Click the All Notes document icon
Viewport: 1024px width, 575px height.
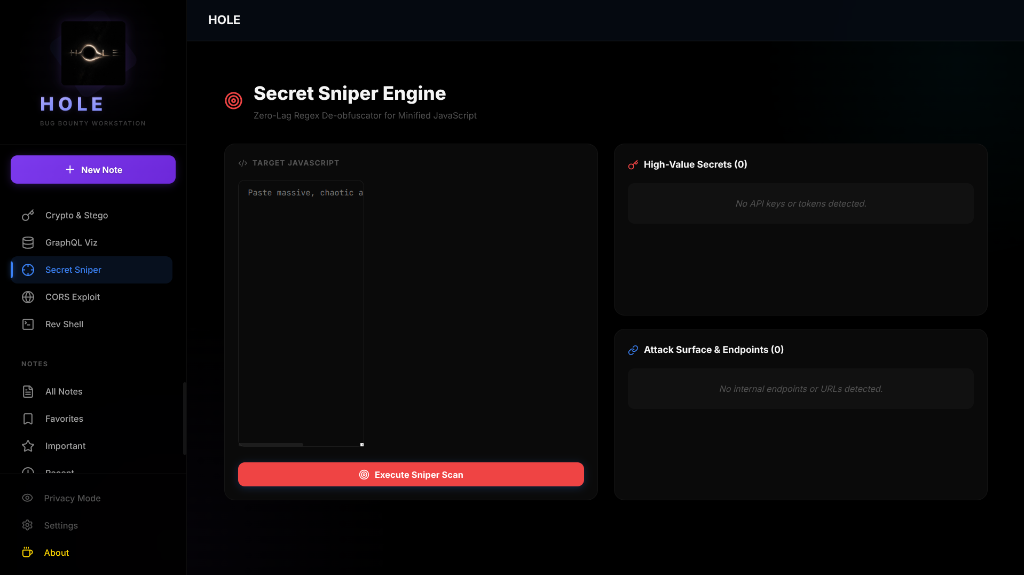(x=28, y=391)
